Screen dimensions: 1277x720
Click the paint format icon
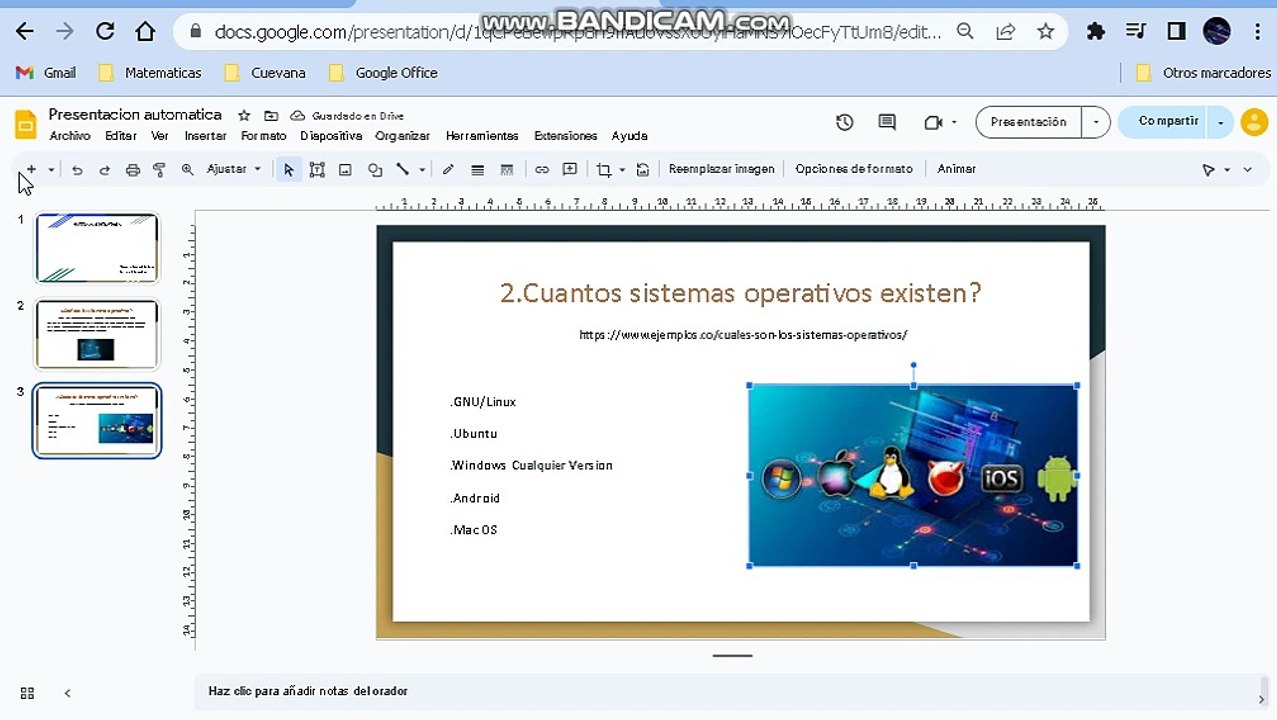pyautogui.click(x=159, y=170)
